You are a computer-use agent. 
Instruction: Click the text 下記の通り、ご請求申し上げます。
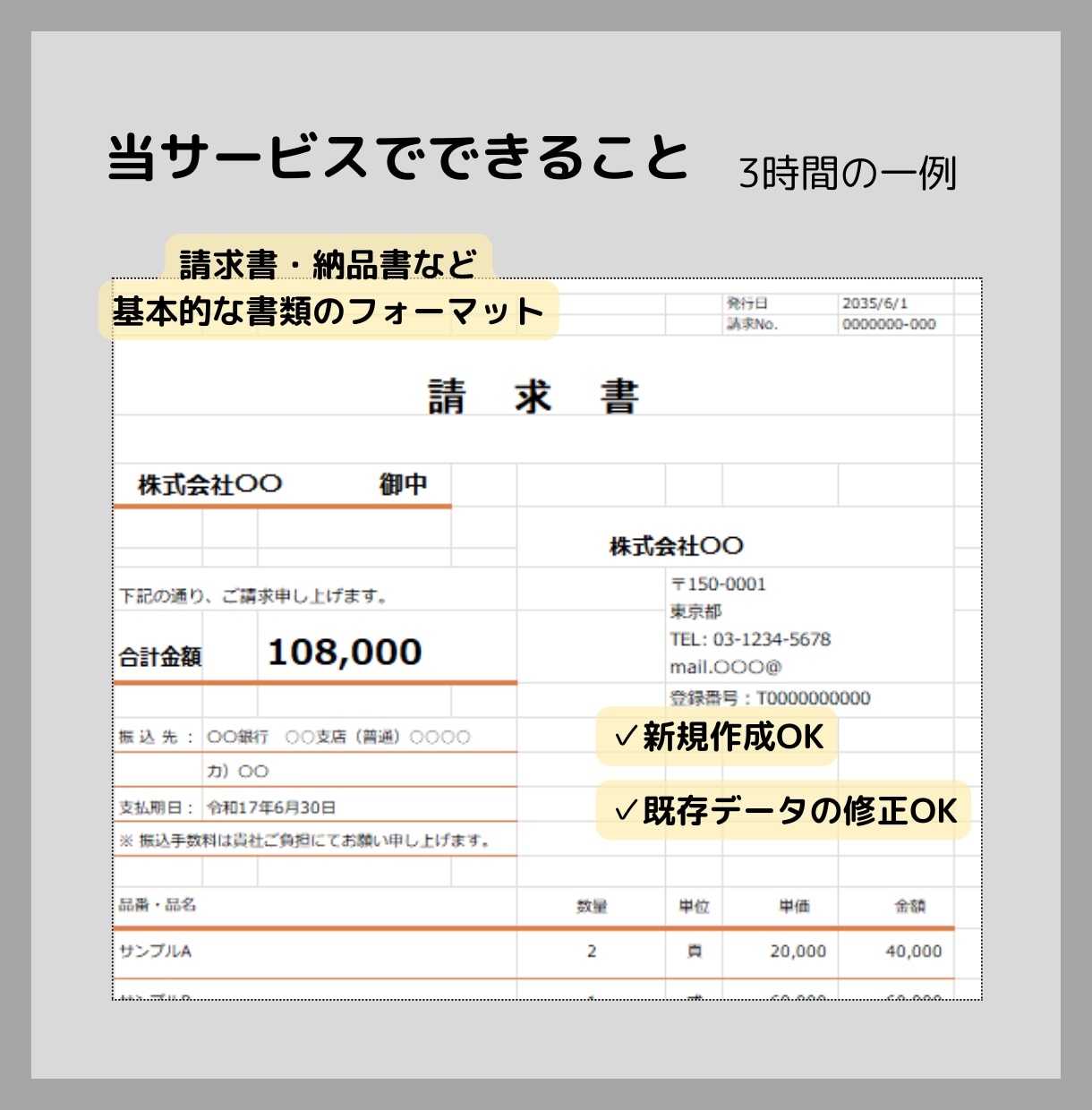[x=253, y=596]
